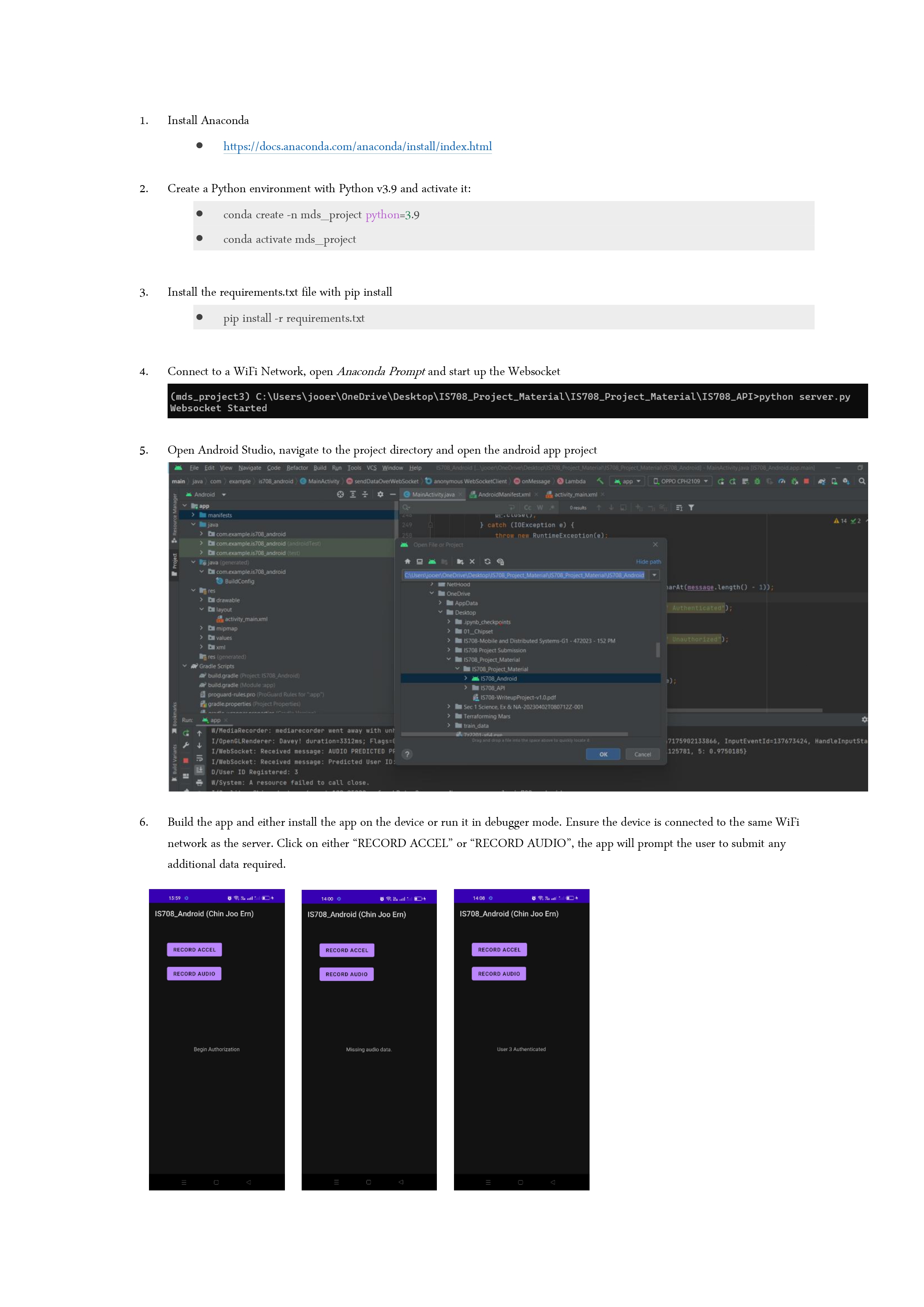Click the Make Project hammer icon
The height and width of the screenshot is (1307, 924).
[600, 481]
